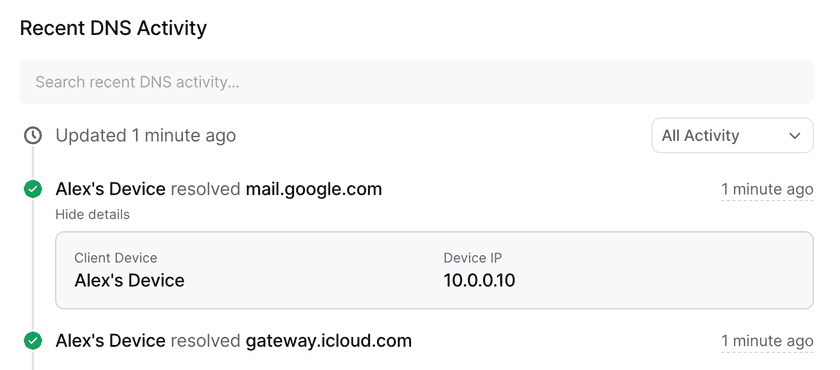Click the Device IP label
840x370 pixels.
point(472,258)
